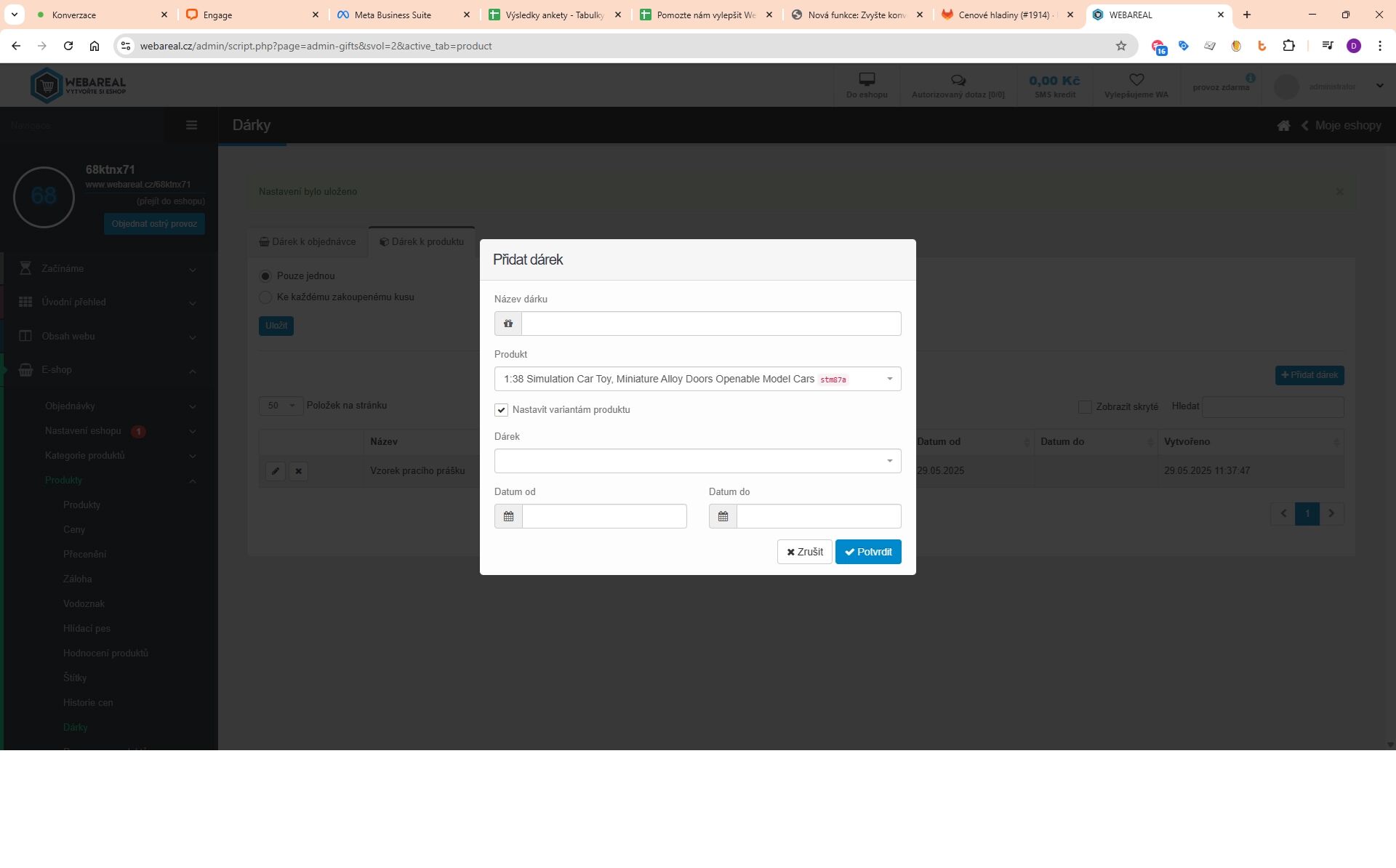Open the 50 items per page dropdown
The image size is (1396, 868).
click(x=281, y=406)
